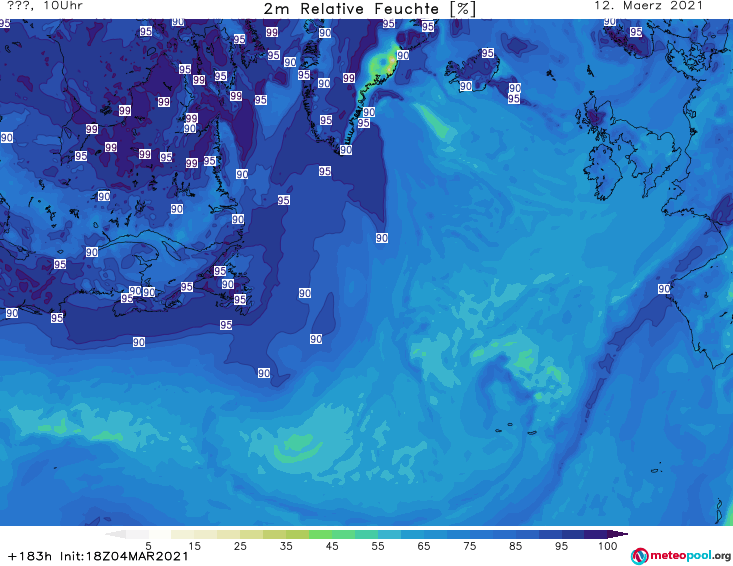Click the legend tick label "45"
This screenshot has width=733, height=566.
(x=332, y=546)
